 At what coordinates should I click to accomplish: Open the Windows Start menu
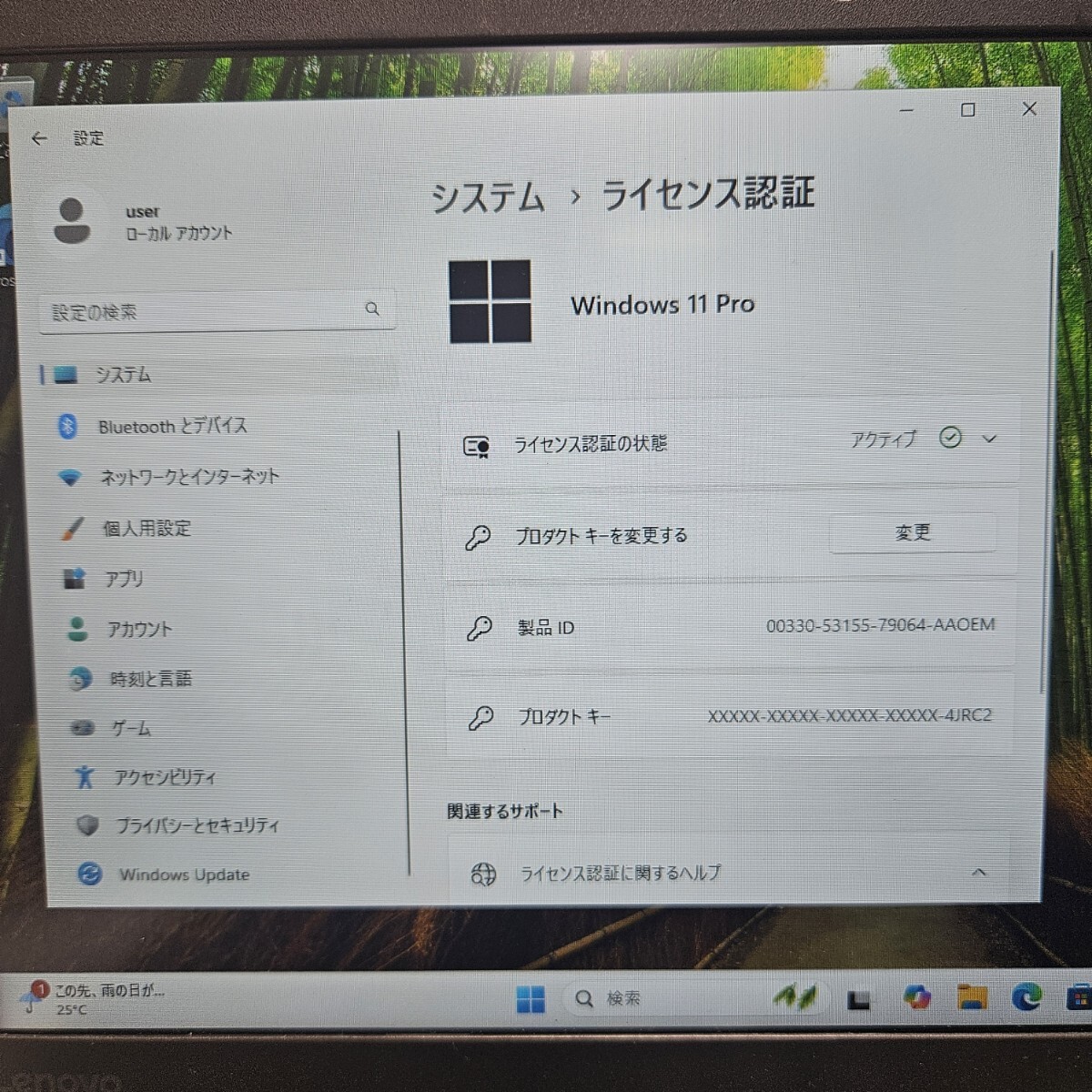tap(531, 999)
